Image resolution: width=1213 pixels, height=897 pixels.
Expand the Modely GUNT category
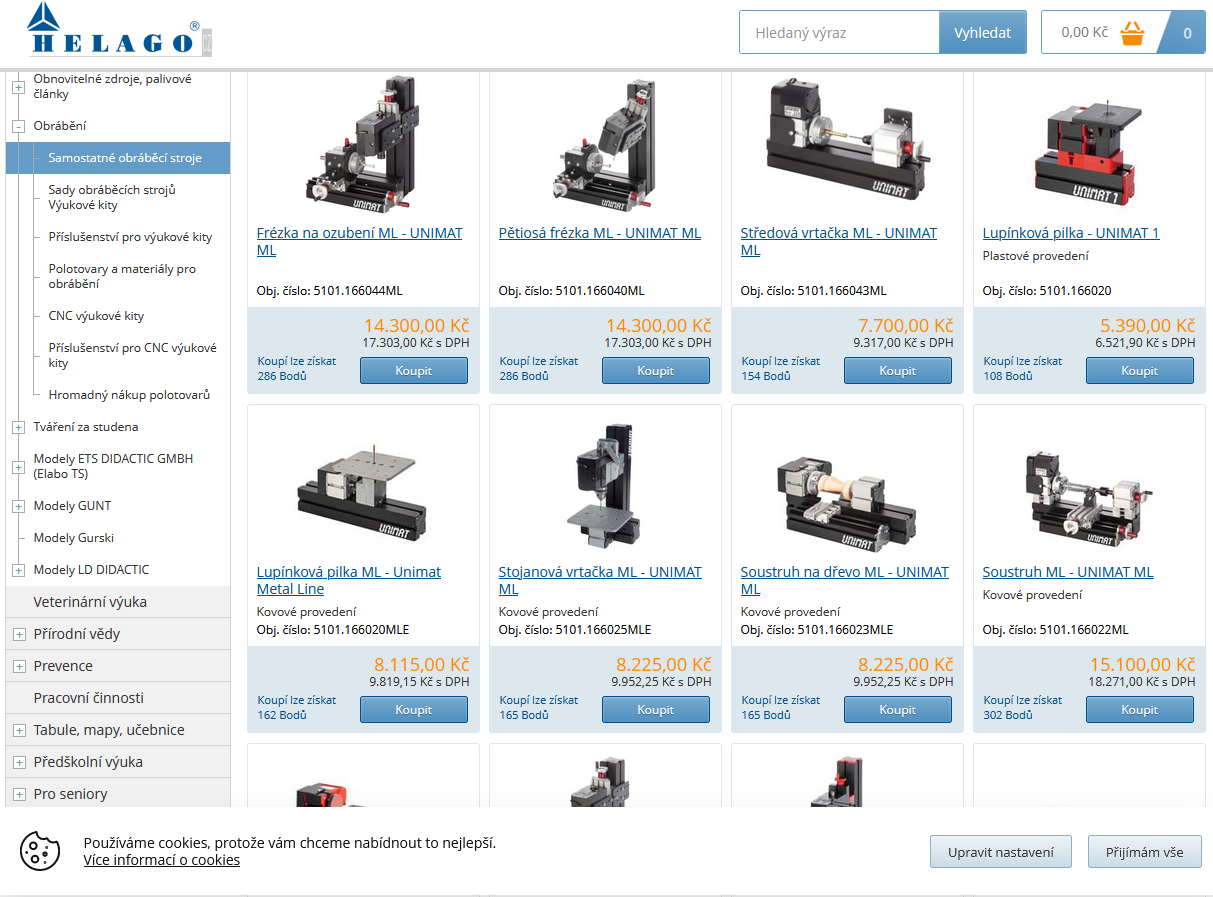(18, 506)
